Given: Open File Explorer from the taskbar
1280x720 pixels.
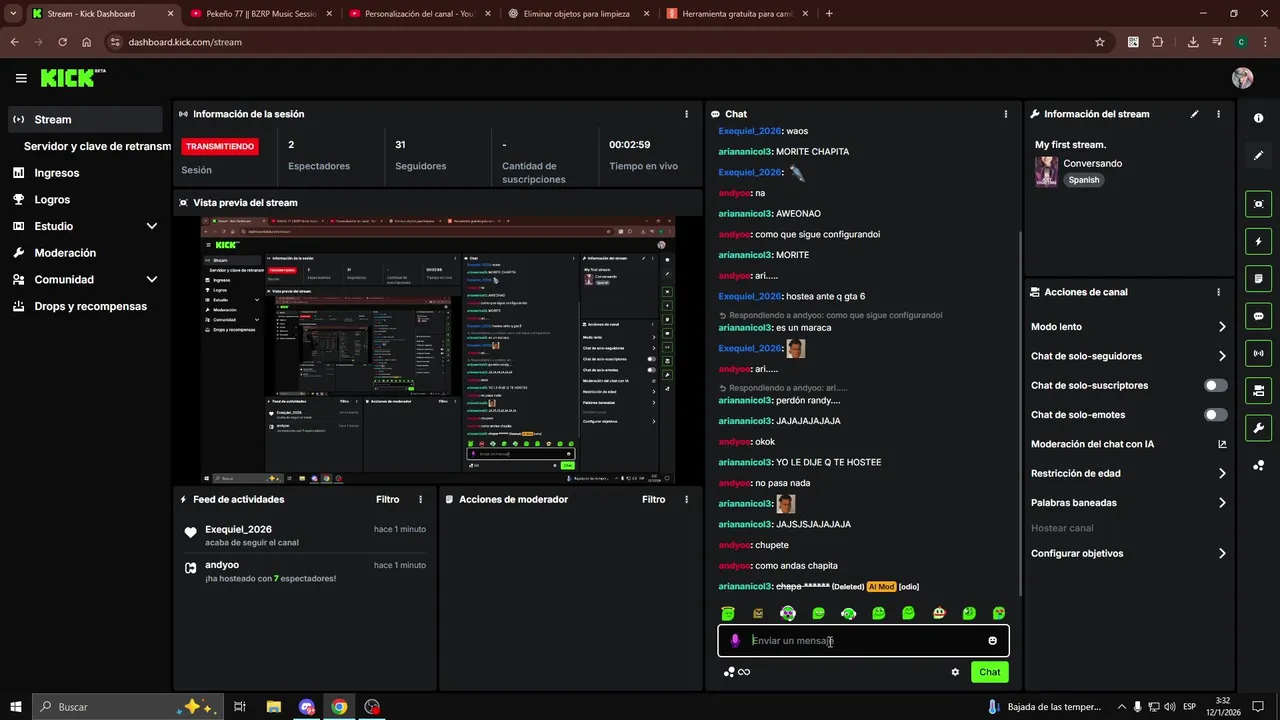Looking at the screenshot, I should [273, 707].
